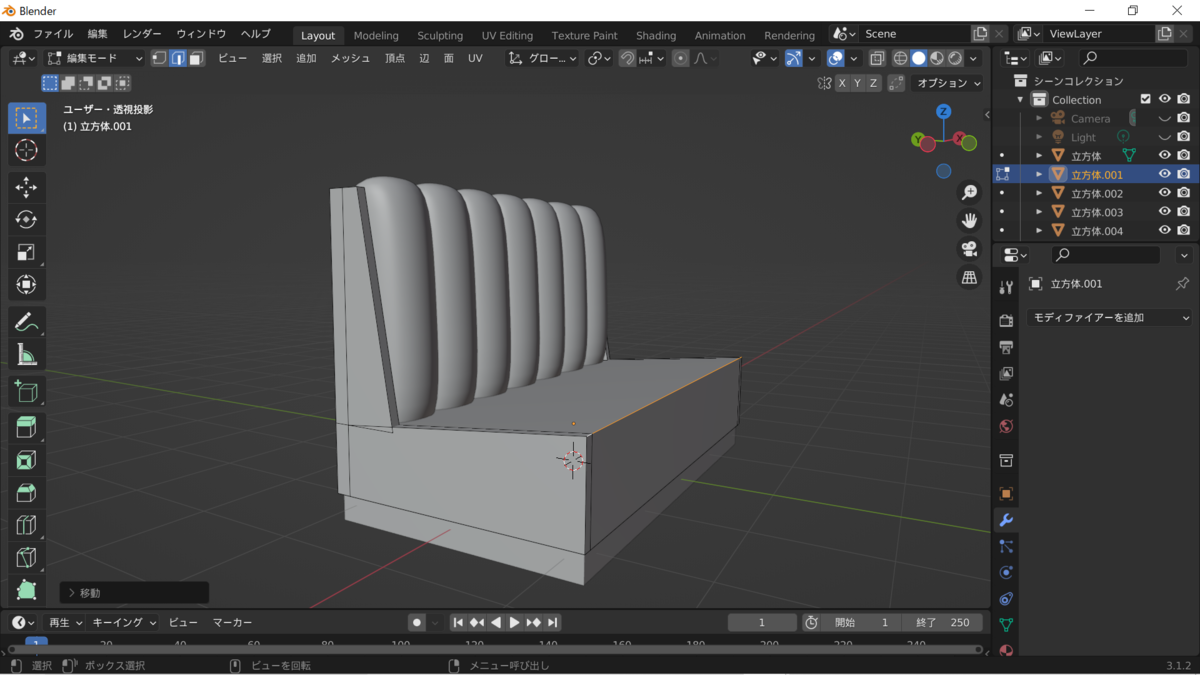This screenshot has height=675, width=1200.
Task: Select the Knife tool
Action: pos(26,559)
